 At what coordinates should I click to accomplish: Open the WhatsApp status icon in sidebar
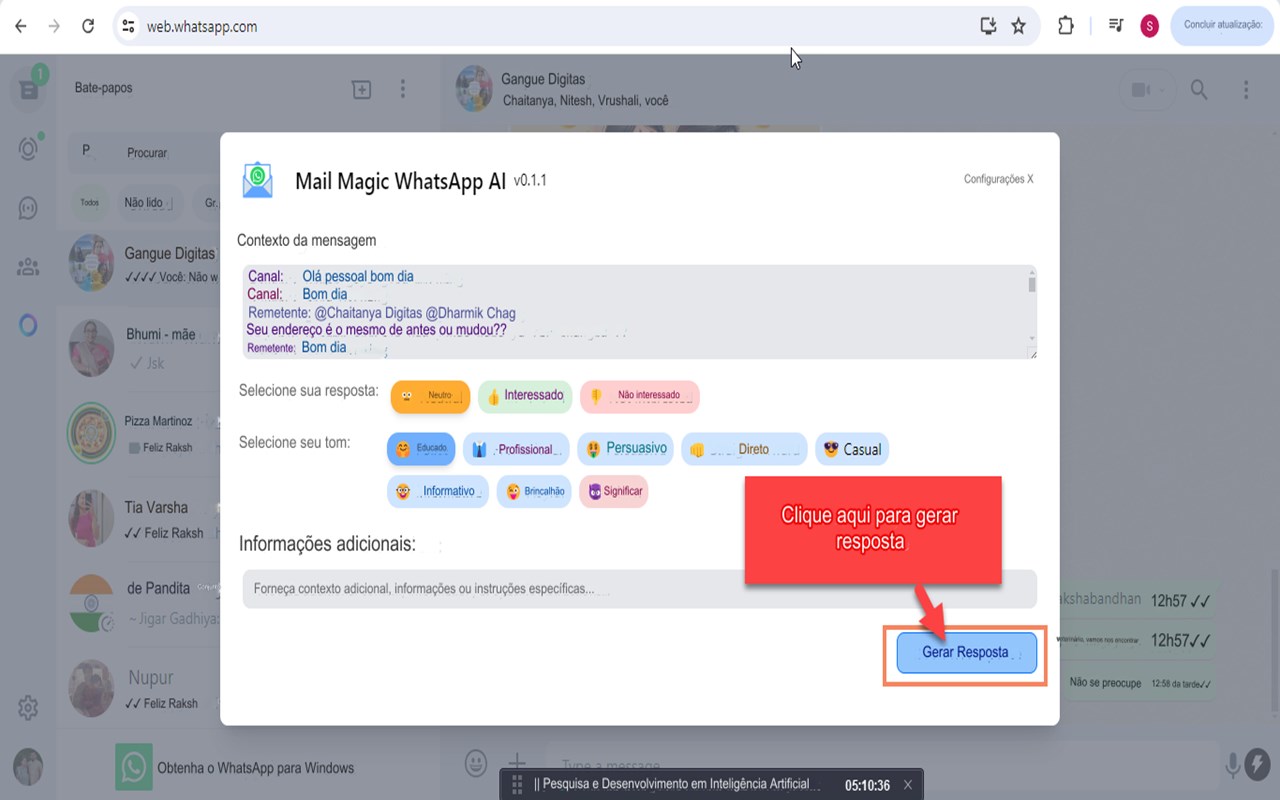coord(28,149)
